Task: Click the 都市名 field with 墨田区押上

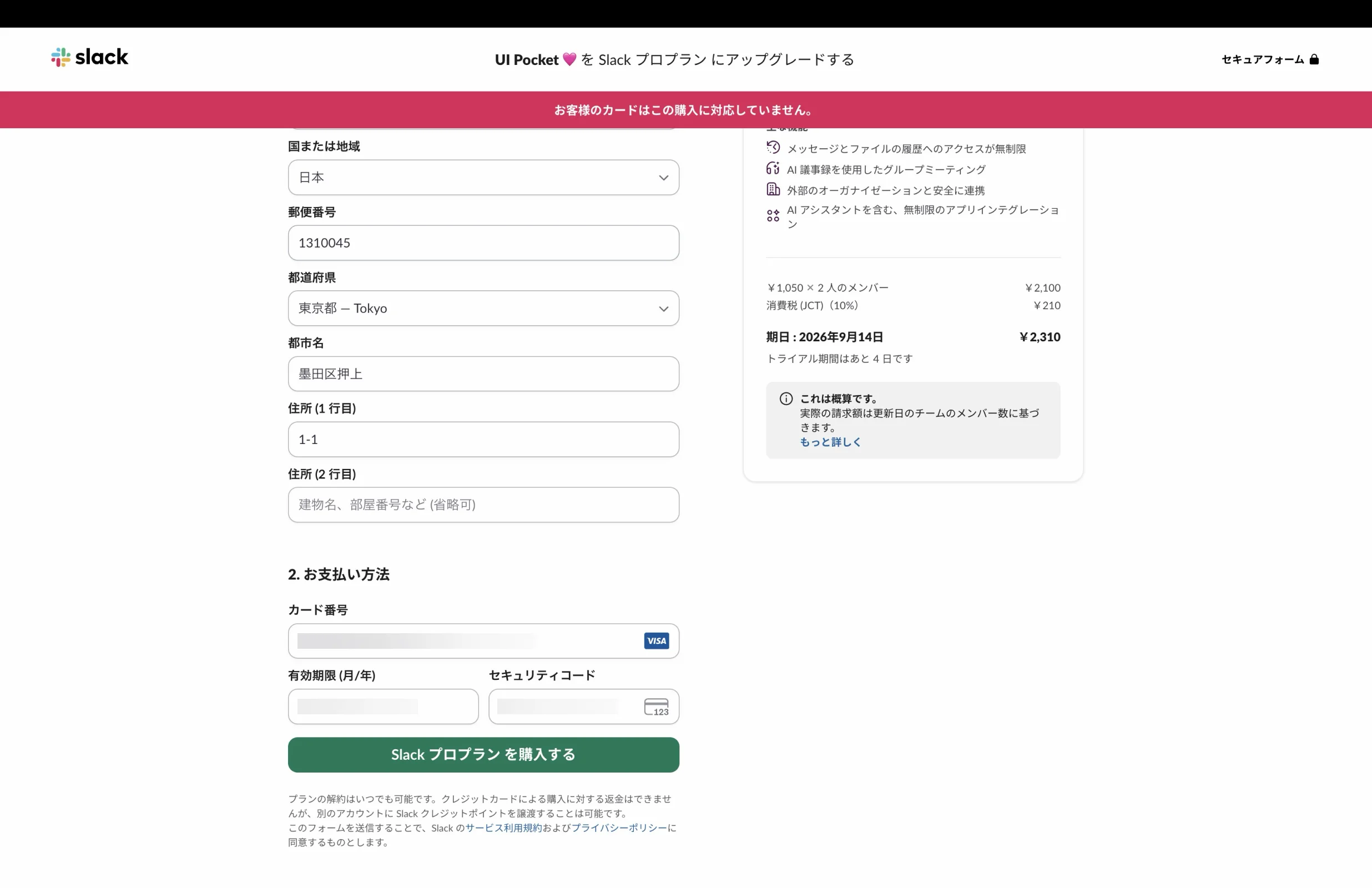Action: [483, 374]
